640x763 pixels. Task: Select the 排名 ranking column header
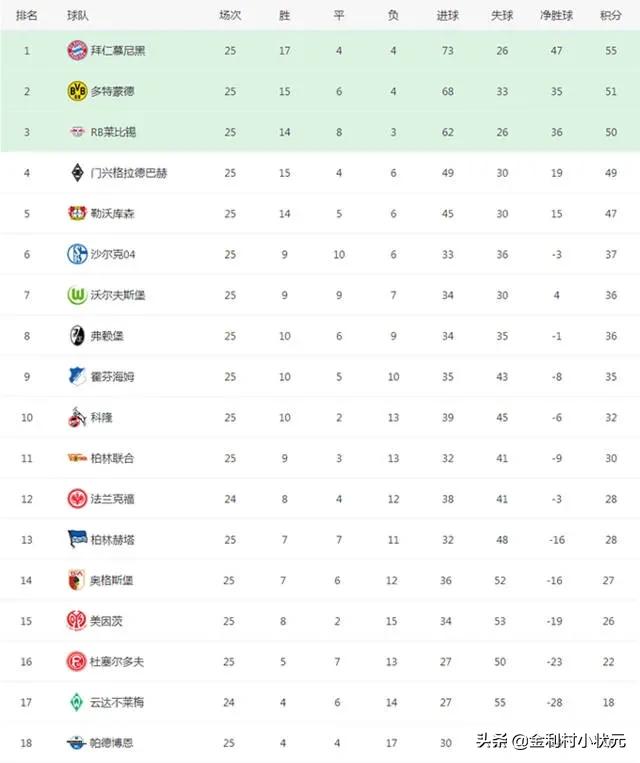[27, 16]
